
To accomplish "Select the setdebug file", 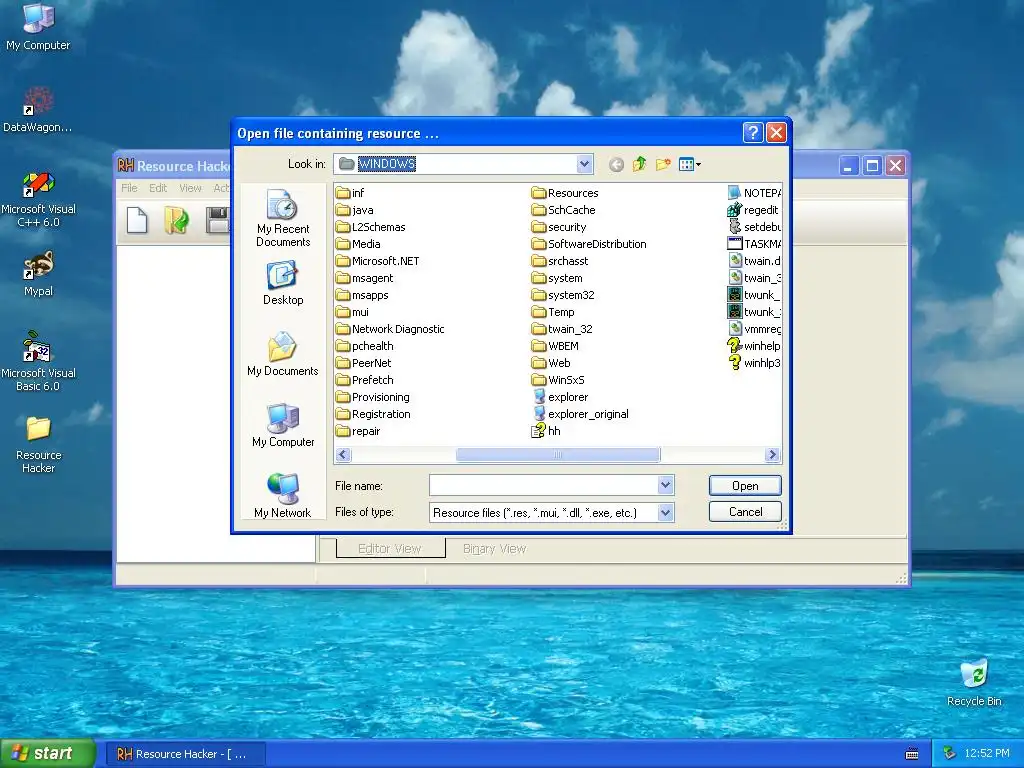I will (754, 227).
